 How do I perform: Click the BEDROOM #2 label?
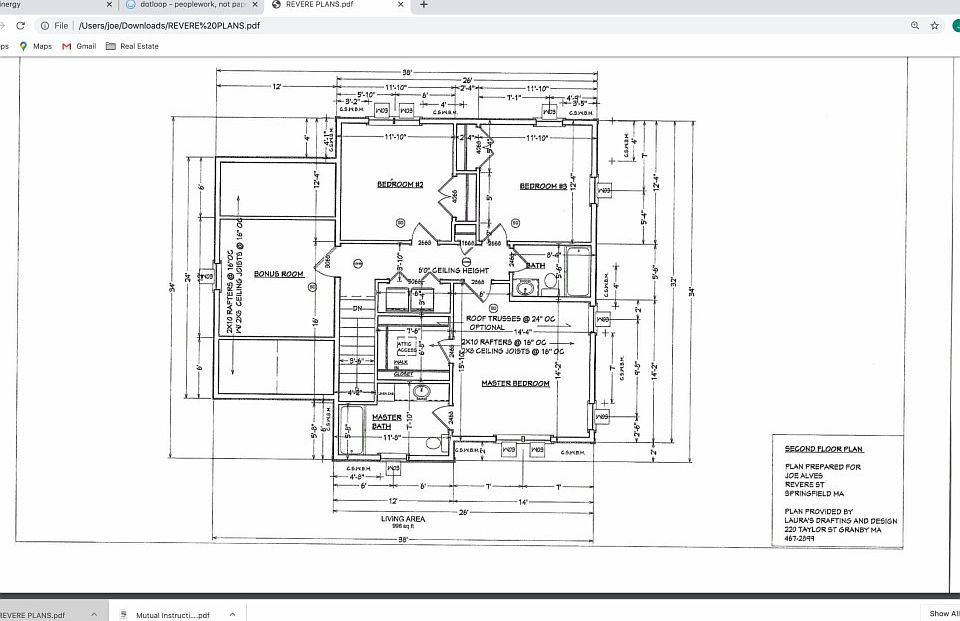[400, 184]
